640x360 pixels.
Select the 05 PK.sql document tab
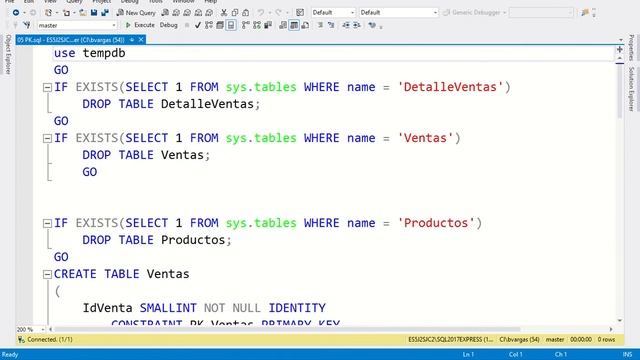coord(71,40)
